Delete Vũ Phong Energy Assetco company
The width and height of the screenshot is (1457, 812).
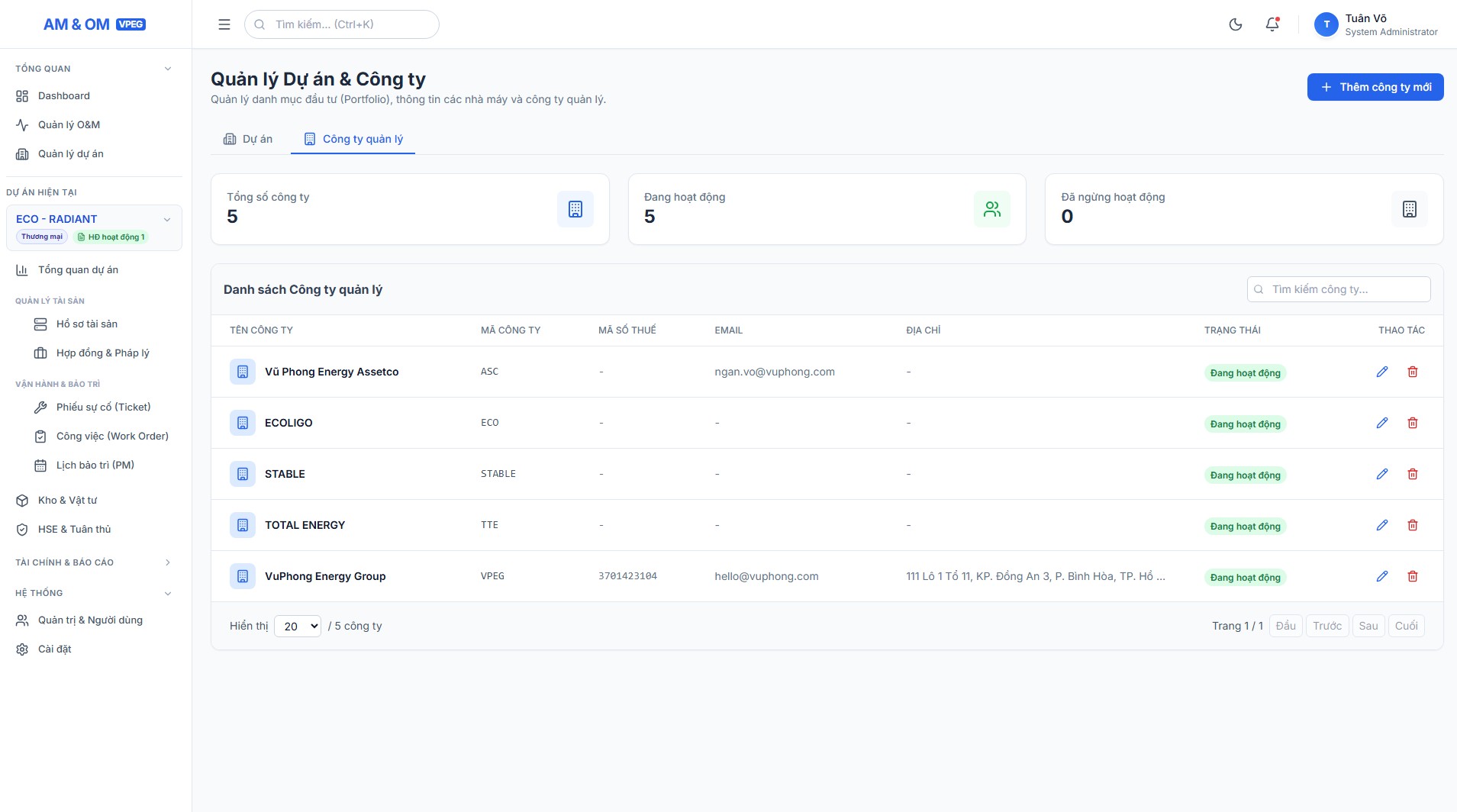pos(1413,372)
